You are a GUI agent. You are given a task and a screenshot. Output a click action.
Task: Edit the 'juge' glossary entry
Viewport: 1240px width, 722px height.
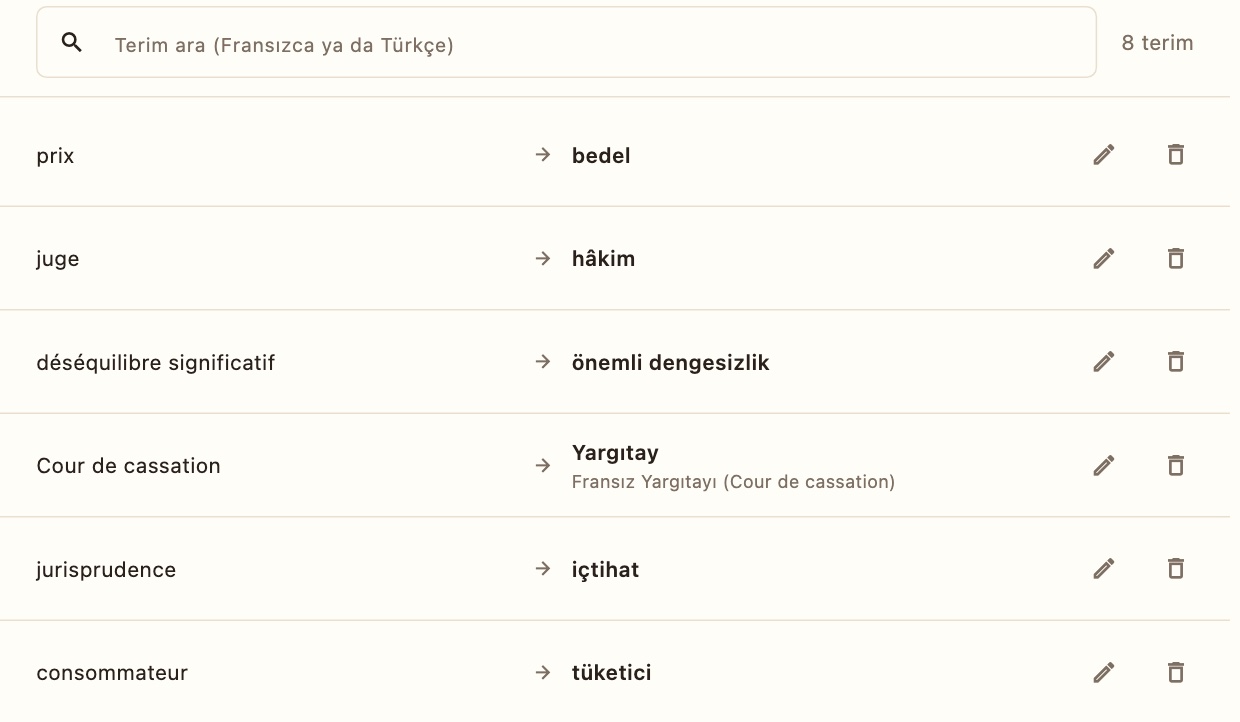coord(1104,258)
